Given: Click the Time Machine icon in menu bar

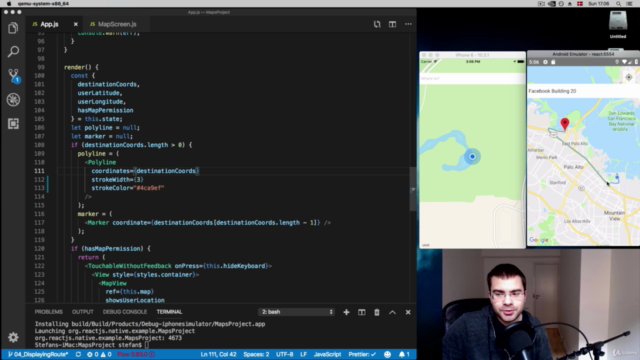Looking at the screenshot, I should point(561,4).
